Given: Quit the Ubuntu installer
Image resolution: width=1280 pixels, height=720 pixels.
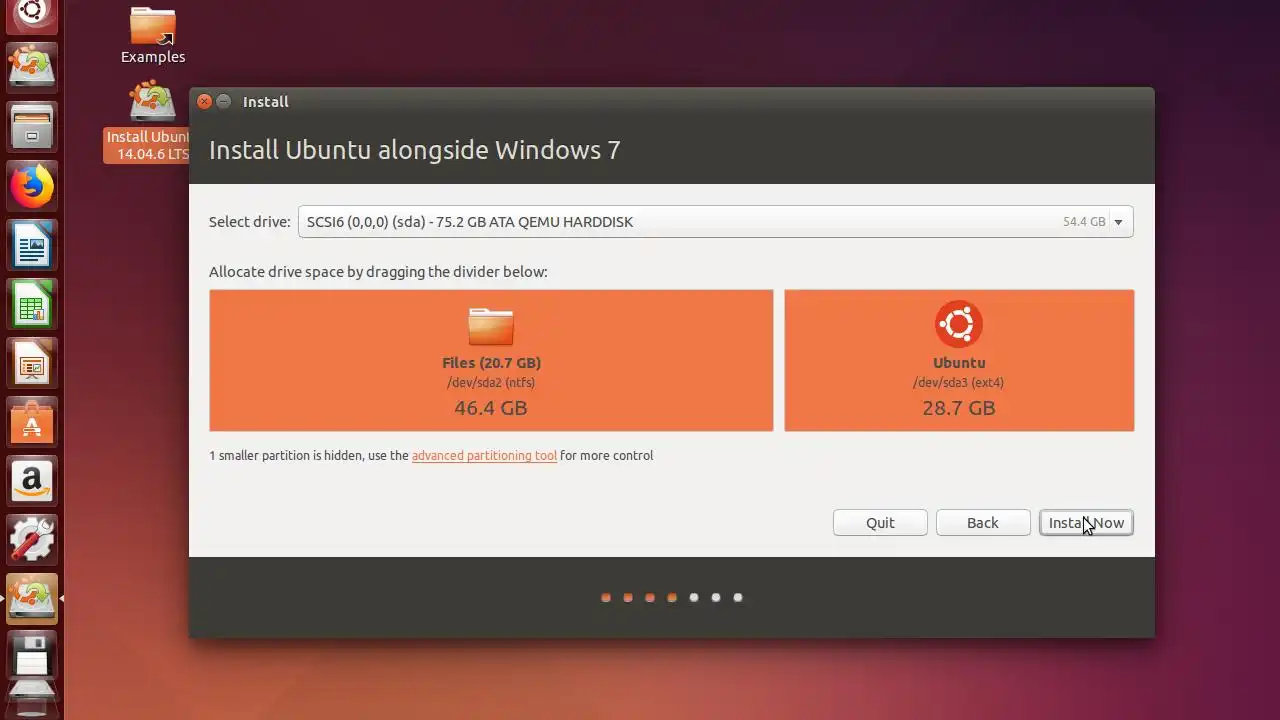Looking at the screenshot, I should point(880,523).
